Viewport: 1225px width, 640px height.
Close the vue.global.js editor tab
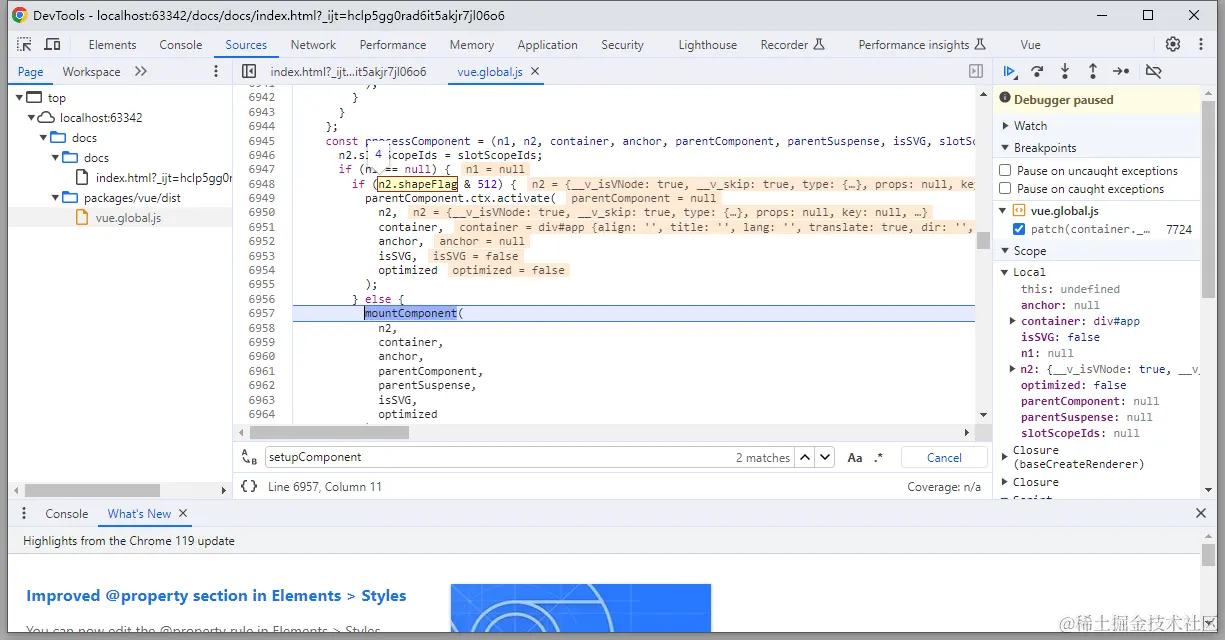535,72
